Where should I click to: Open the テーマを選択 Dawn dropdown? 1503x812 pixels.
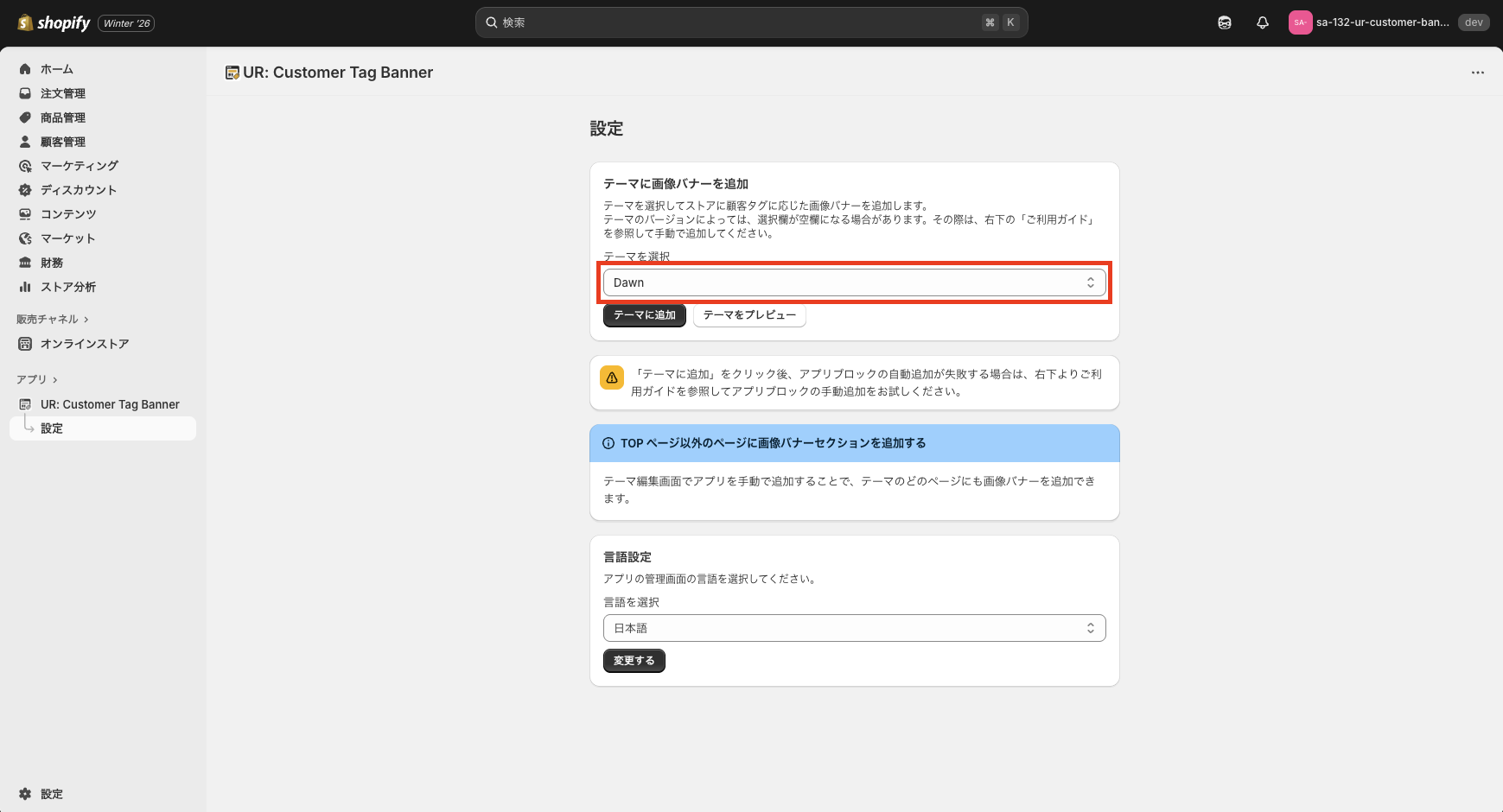(854, 282)
